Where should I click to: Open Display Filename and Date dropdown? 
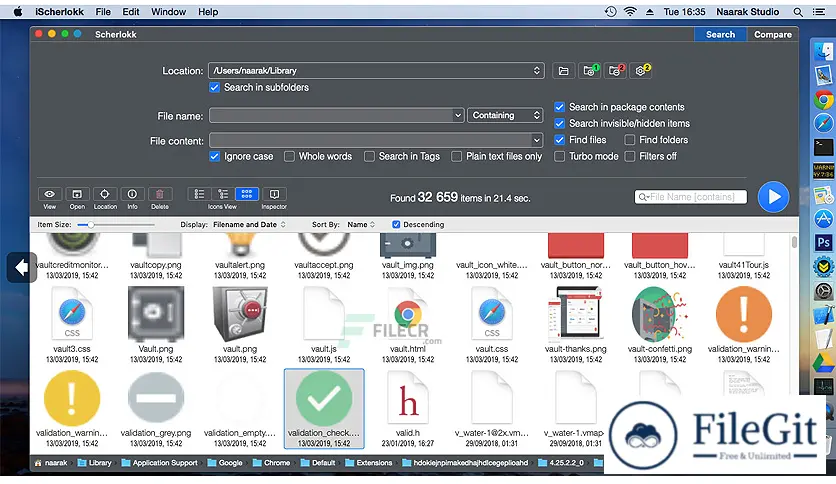(x=249, y=224)
